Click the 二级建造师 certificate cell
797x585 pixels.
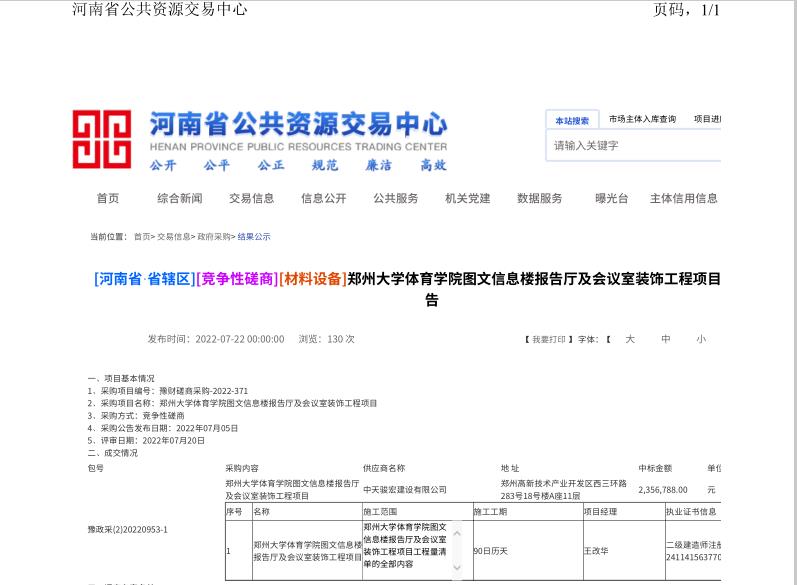[693, 551]
